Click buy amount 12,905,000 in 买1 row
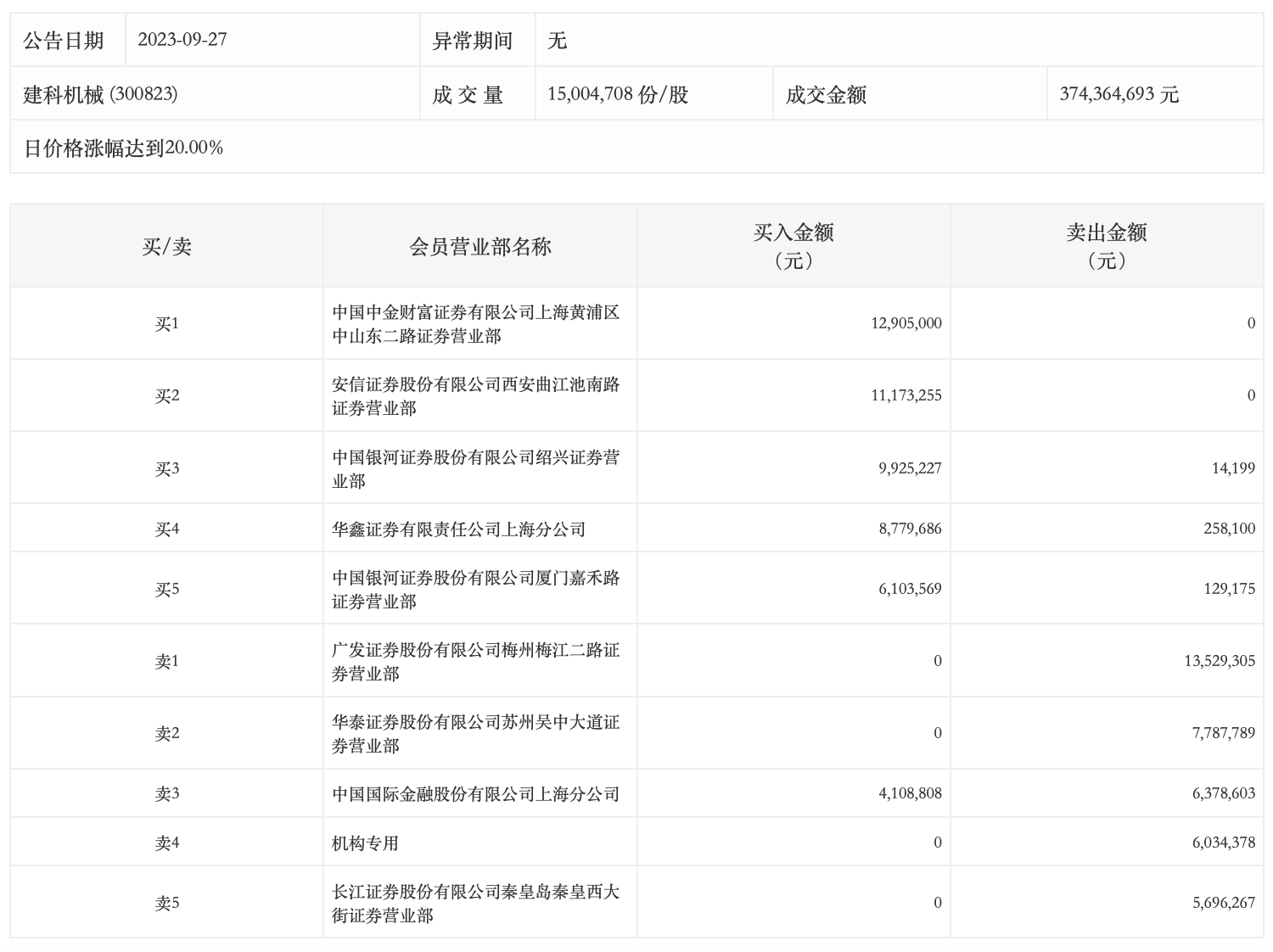This screenshot has height=952, width=1273. click(906, 323)
